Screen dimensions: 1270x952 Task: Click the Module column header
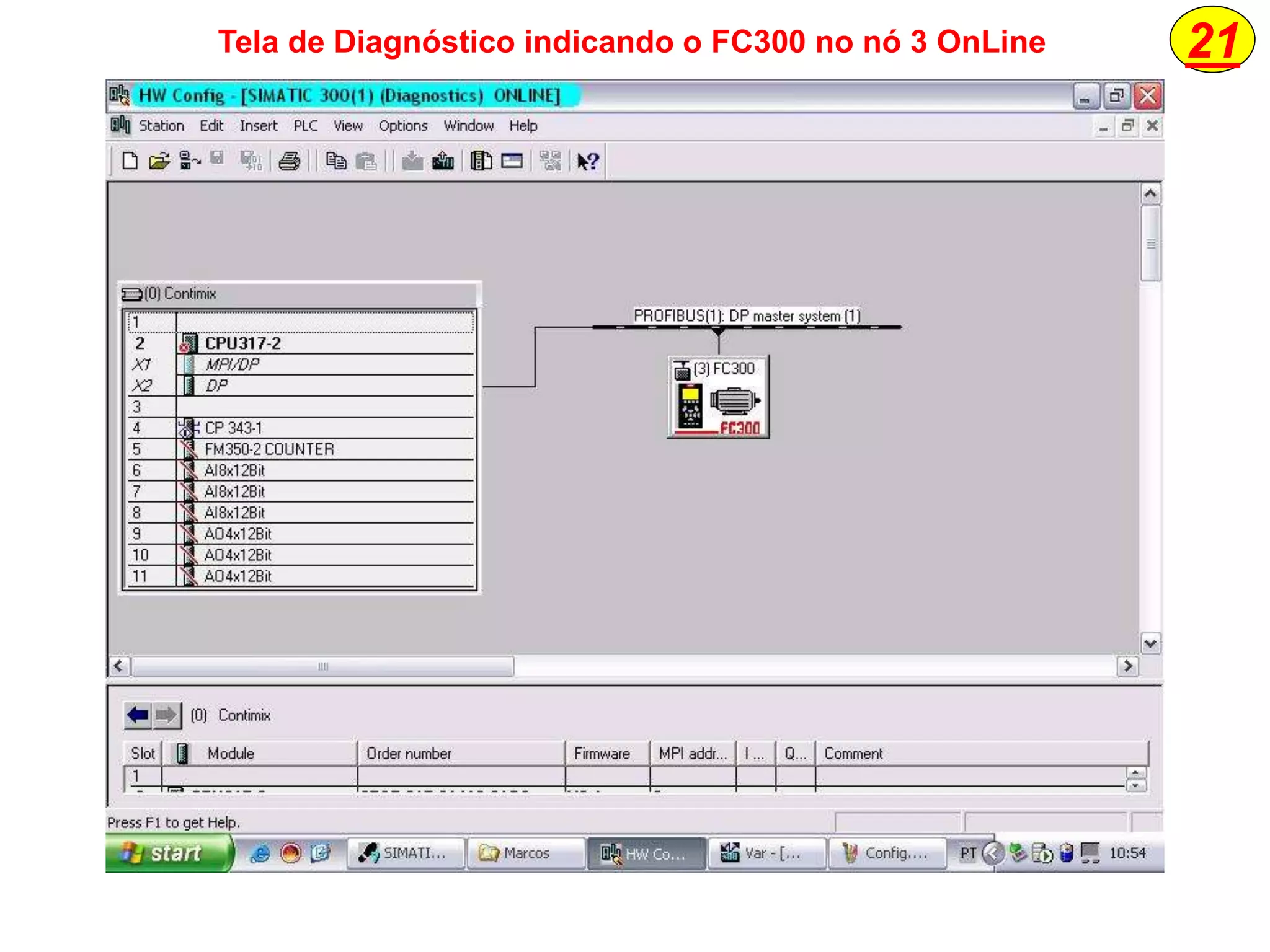pos(260,753)
